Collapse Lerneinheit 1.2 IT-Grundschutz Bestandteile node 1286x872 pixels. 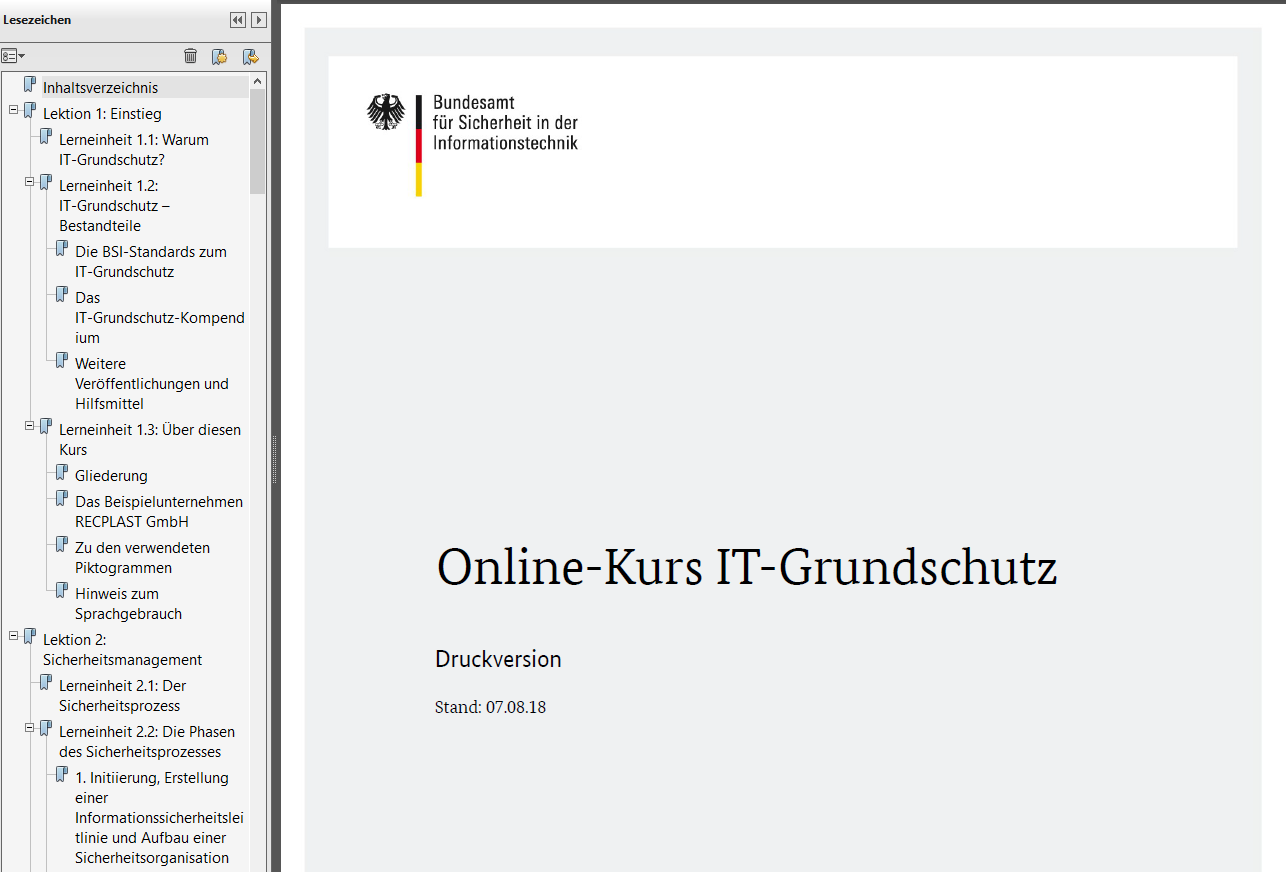coord(30,182)
